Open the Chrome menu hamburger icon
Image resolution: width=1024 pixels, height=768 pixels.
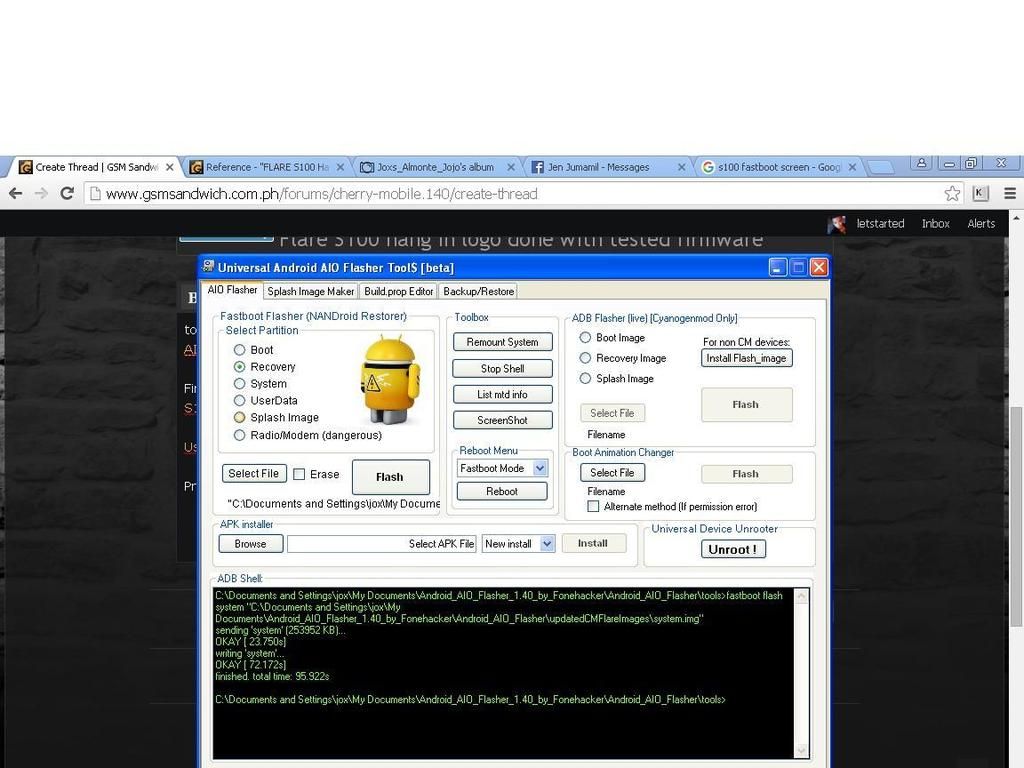click(x=1010, y=193)
